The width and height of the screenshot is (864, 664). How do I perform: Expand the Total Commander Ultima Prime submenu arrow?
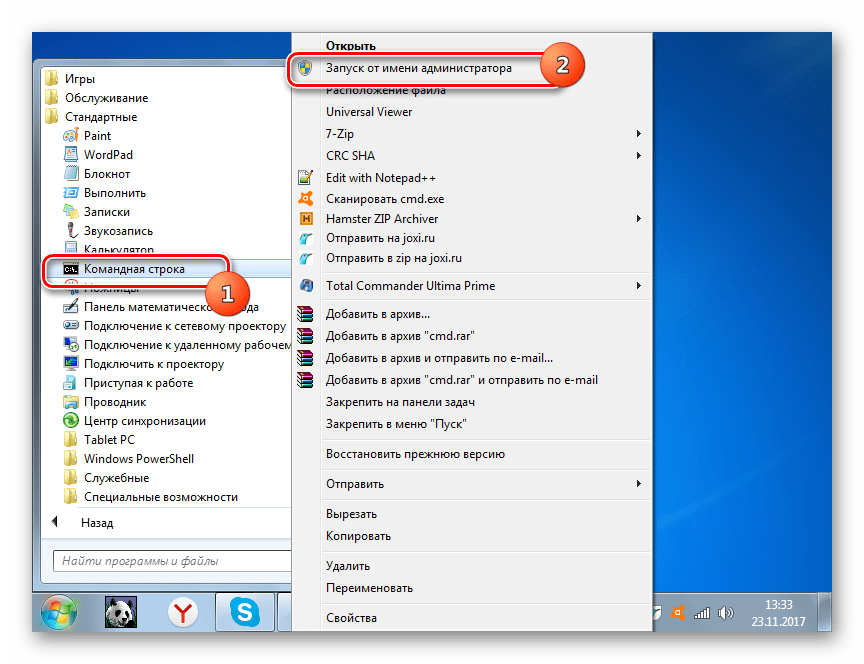coord(639,285)
